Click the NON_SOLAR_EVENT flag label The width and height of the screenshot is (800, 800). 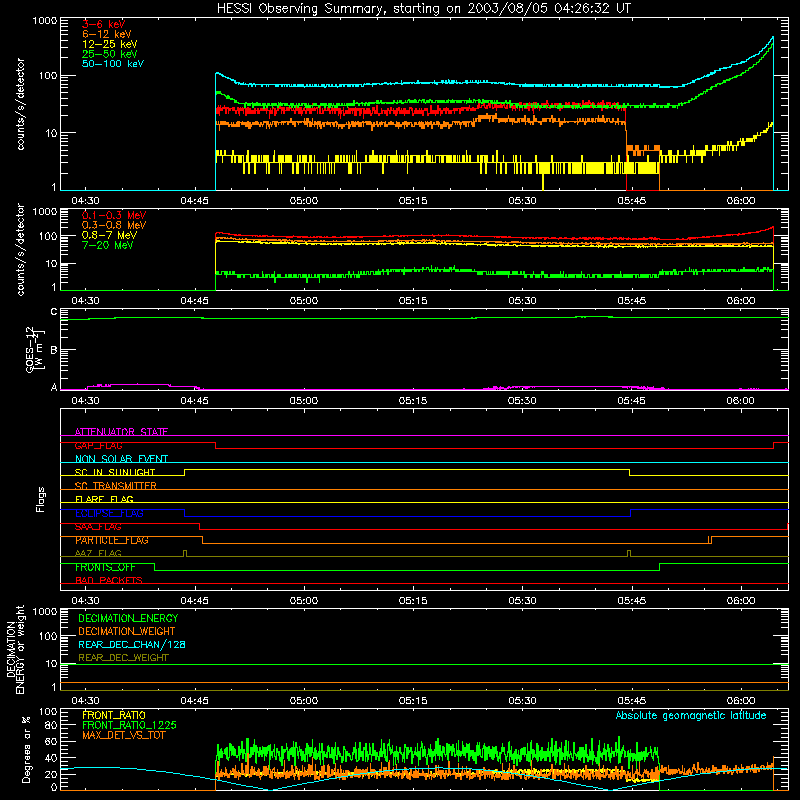pyautogui.click(x=121, y=459)
